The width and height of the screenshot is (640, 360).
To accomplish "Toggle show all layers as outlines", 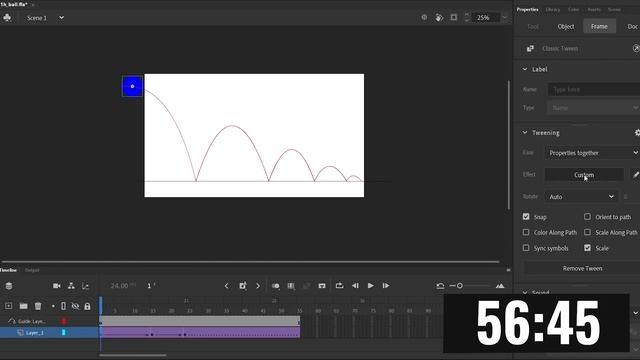I will 64,306.
